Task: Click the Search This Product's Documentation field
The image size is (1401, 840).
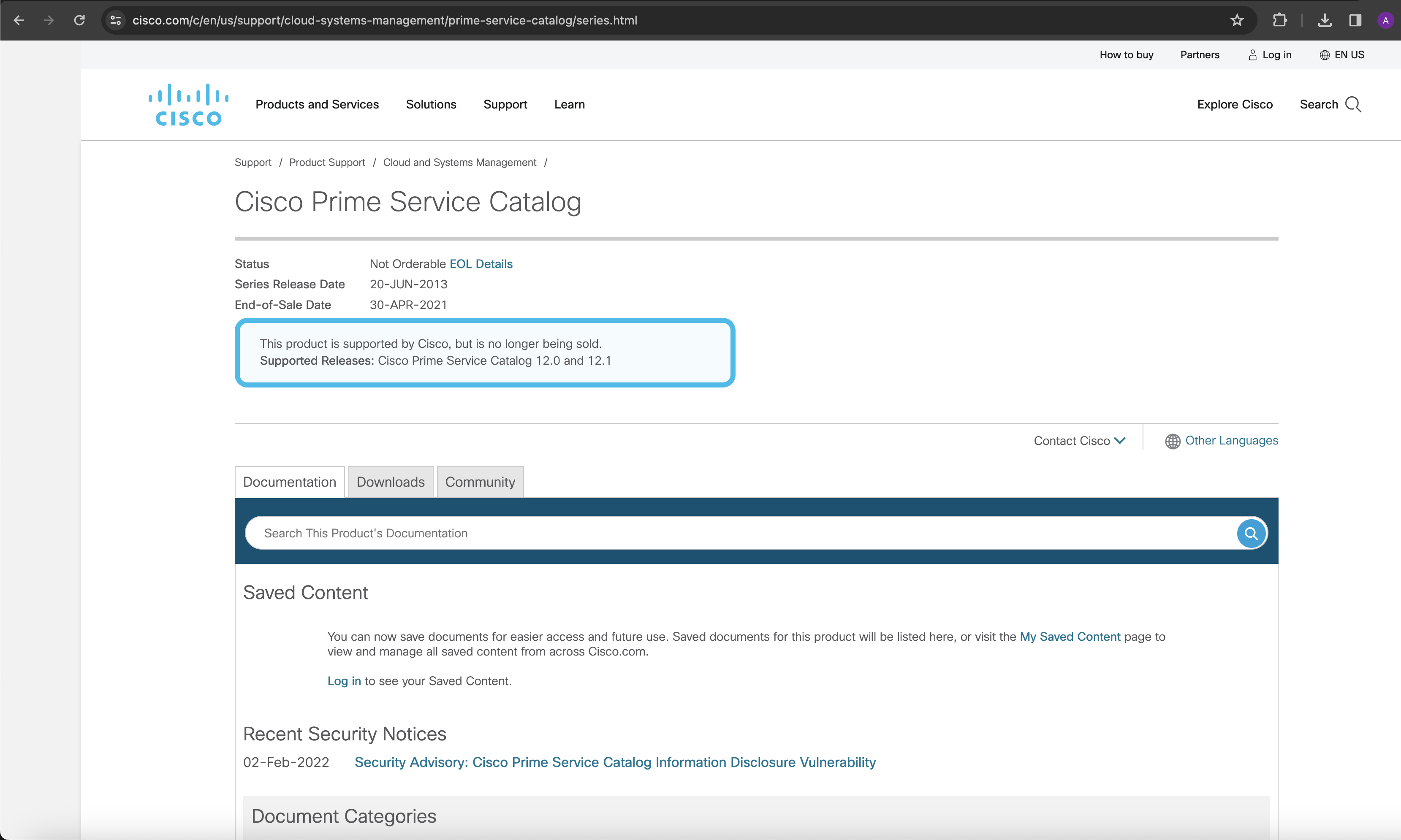Action: [x=736, y=533]
